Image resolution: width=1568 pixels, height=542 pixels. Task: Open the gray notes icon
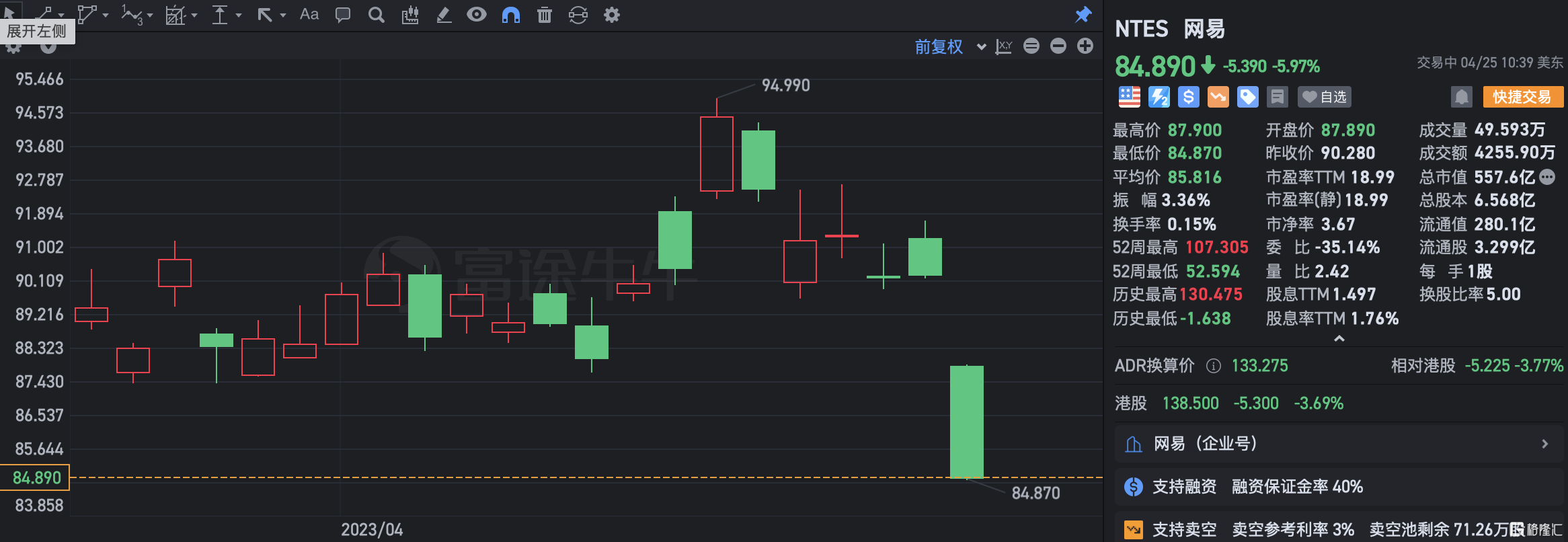[x=1278, y=97]
